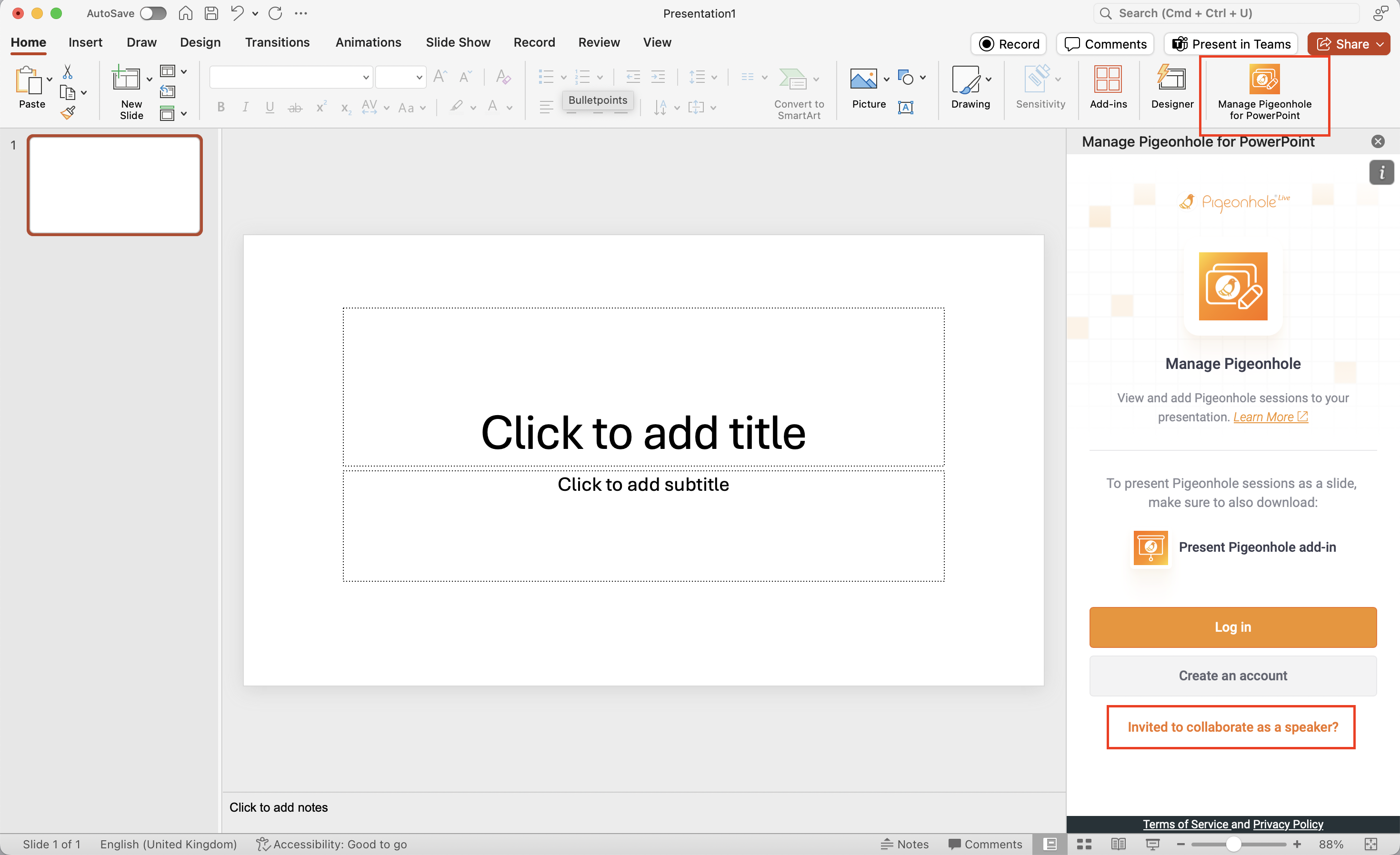Toggle the AutoSave switch
The width and height of the screenshot is (1400, 855).
(x=153, y=13)
